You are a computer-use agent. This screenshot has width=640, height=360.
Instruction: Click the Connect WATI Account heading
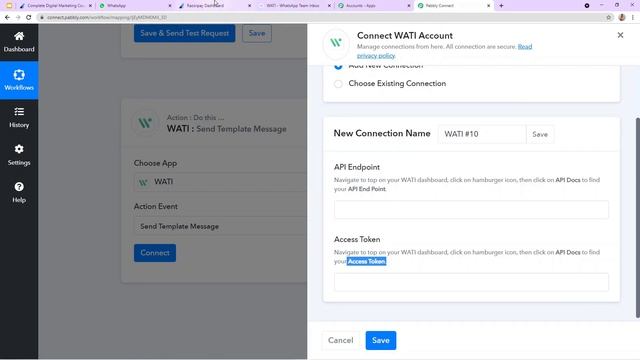(404, 36)
